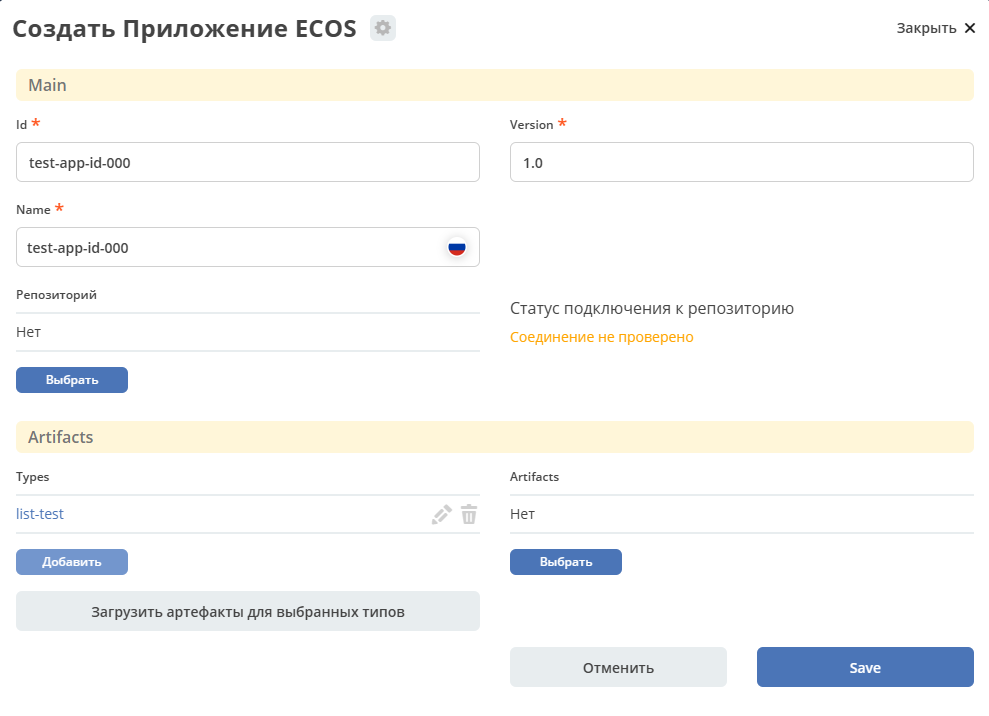Edit the list-test type via pencil icon
Viewport: 989px width, 716px height.
pos(441,515)
